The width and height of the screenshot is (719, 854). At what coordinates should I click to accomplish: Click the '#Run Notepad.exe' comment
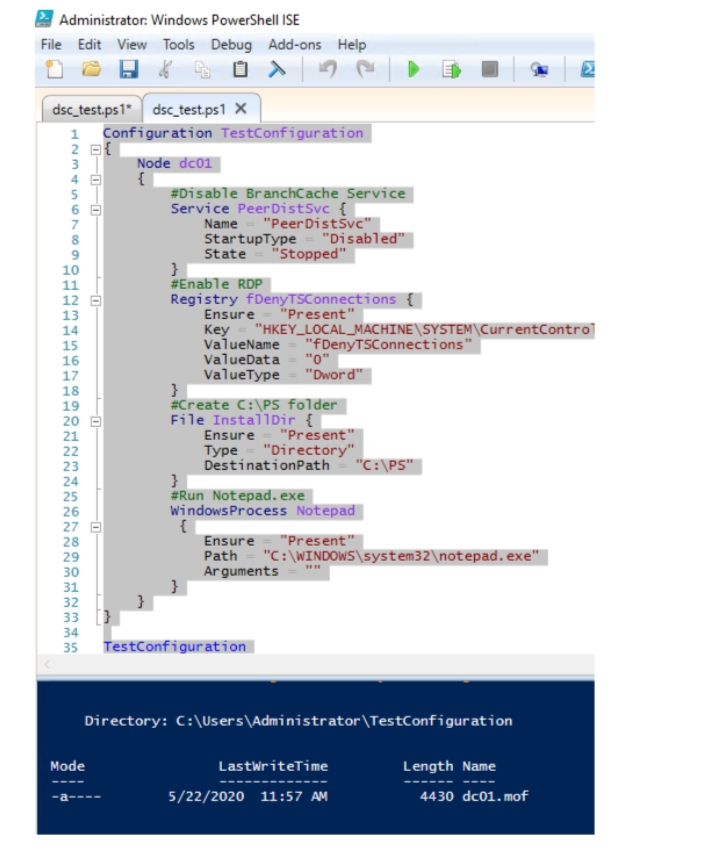coord(237,496)
